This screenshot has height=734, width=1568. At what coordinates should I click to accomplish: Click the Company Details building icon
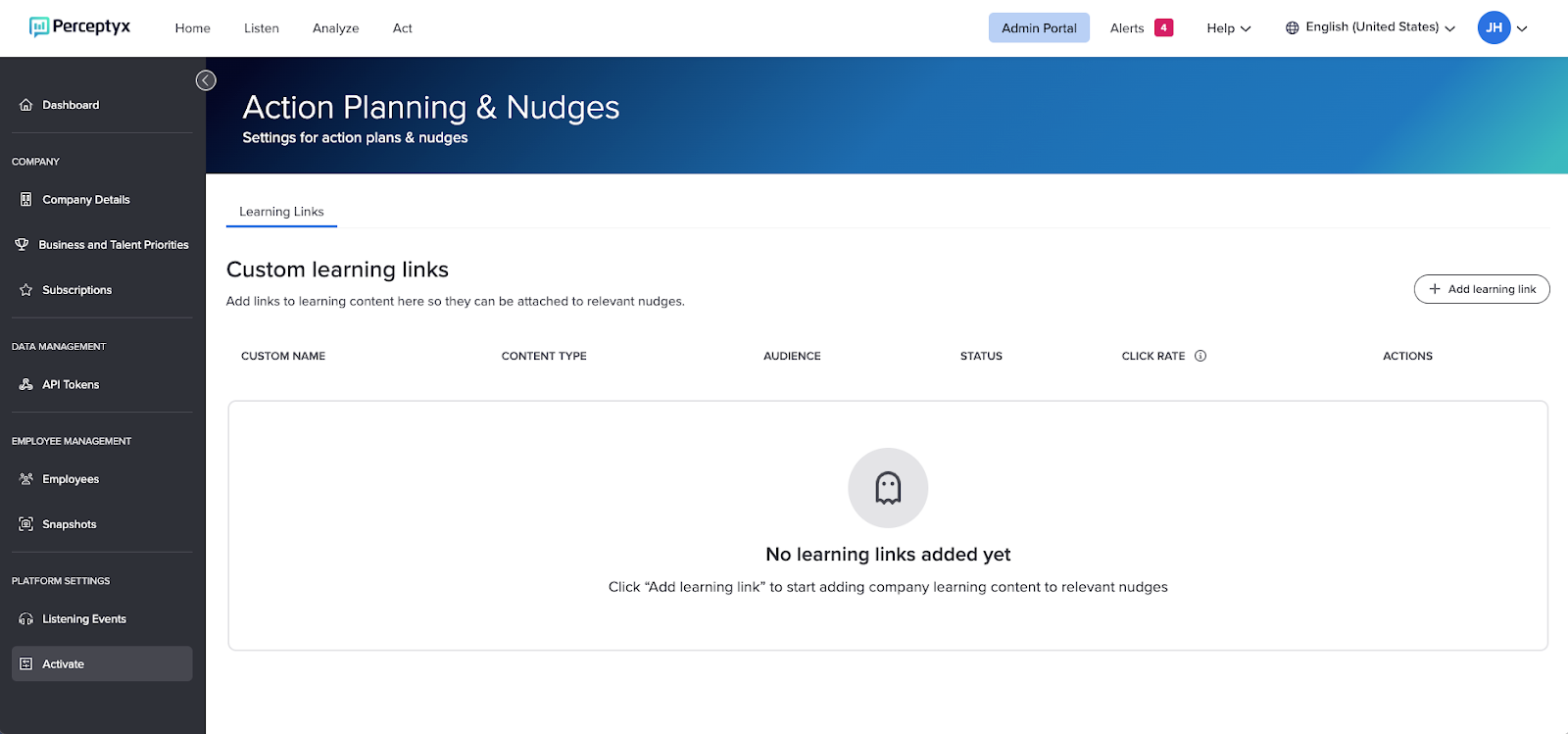pos(26,199)
